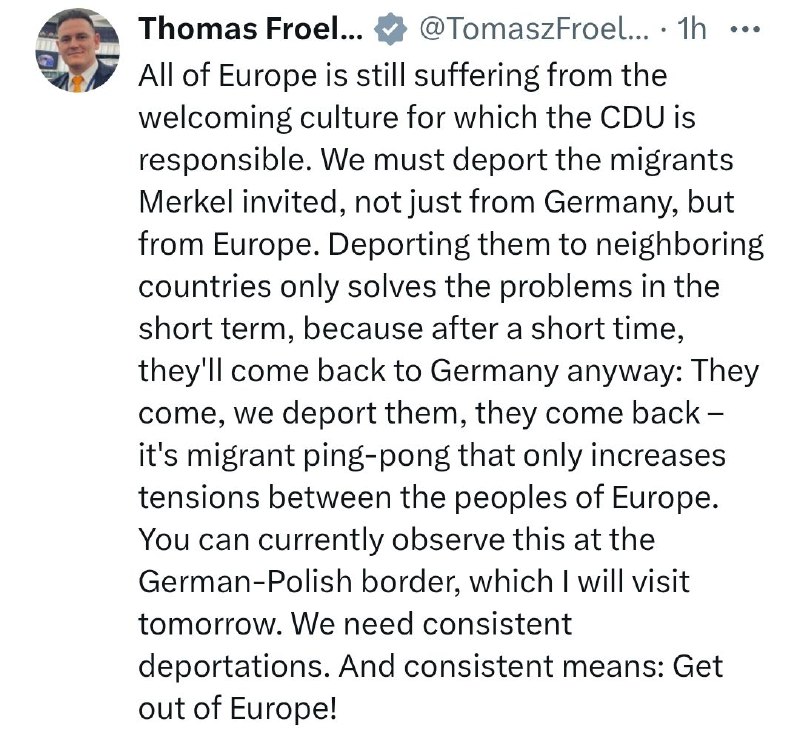Click the orange tie in the avatar photo
The image size is (800, 750).
(78, 83)
